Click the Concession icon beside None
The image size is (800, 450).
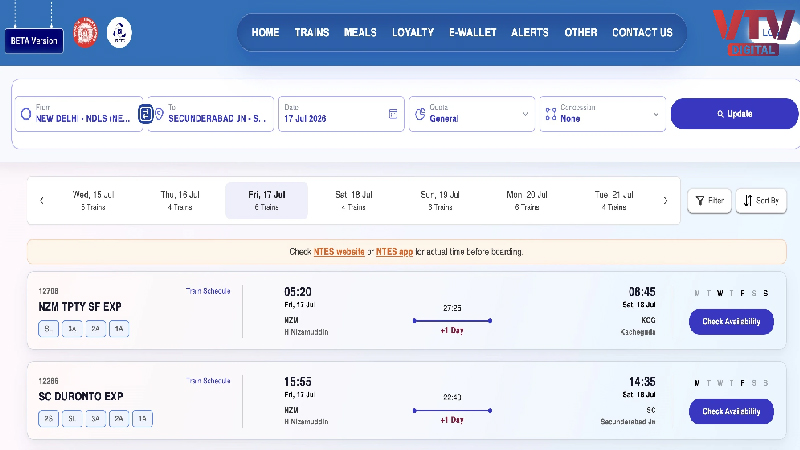click(x=551, y=114)
